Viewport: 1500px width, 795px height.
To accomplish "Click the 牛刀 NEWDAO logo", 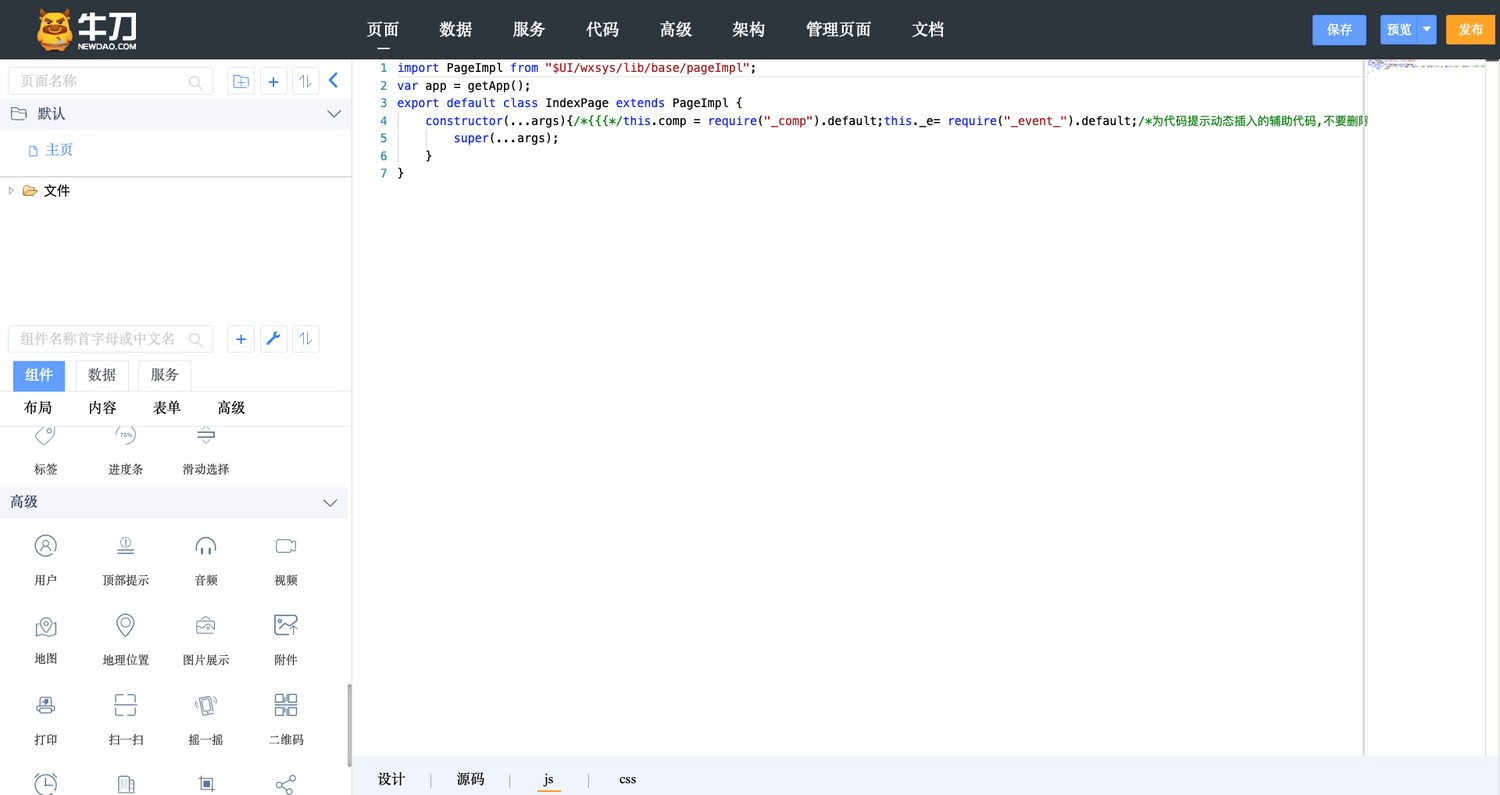I will pyautogui.click(x=87, y=29).
